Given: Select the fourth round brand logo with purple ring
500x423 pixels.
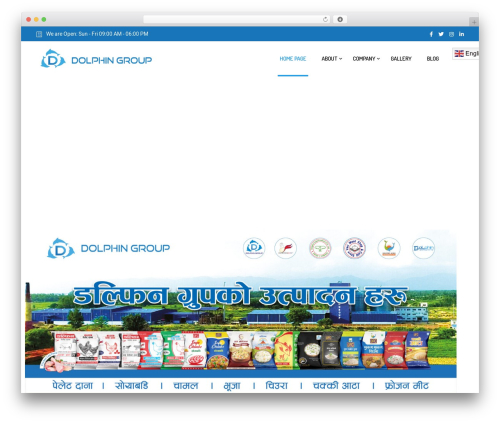Looking at the screenshot, I should pos(354,248).
